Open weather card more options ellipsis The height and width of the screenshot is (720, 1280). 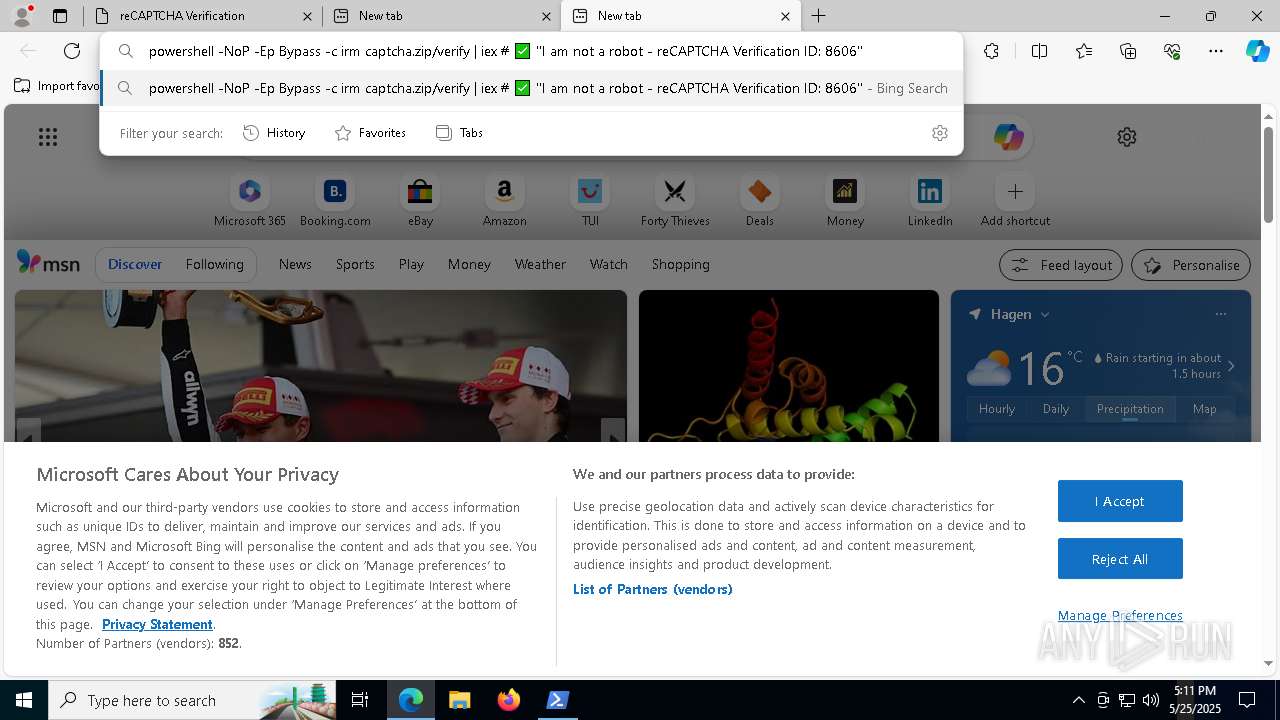[1221, 314]
